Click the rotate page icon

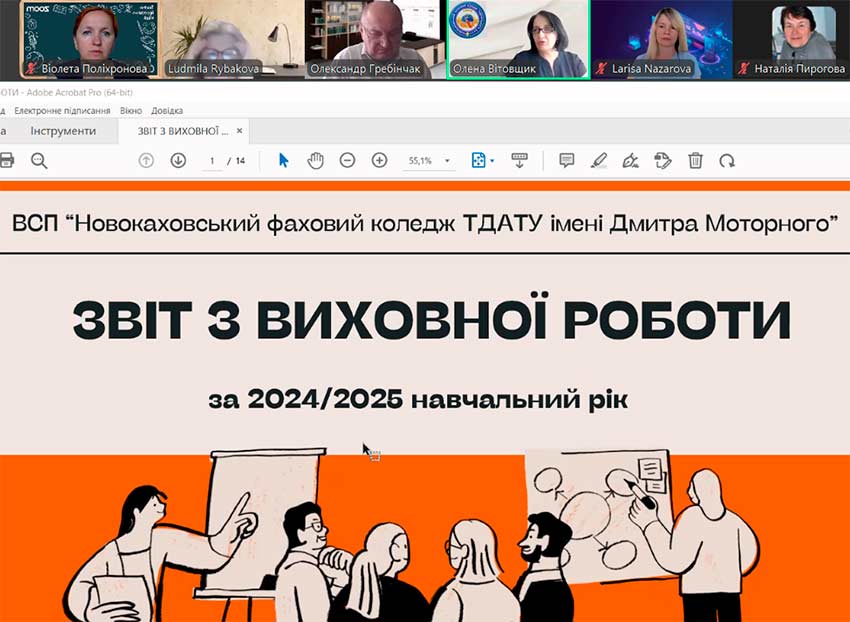(x=727, y=160)
